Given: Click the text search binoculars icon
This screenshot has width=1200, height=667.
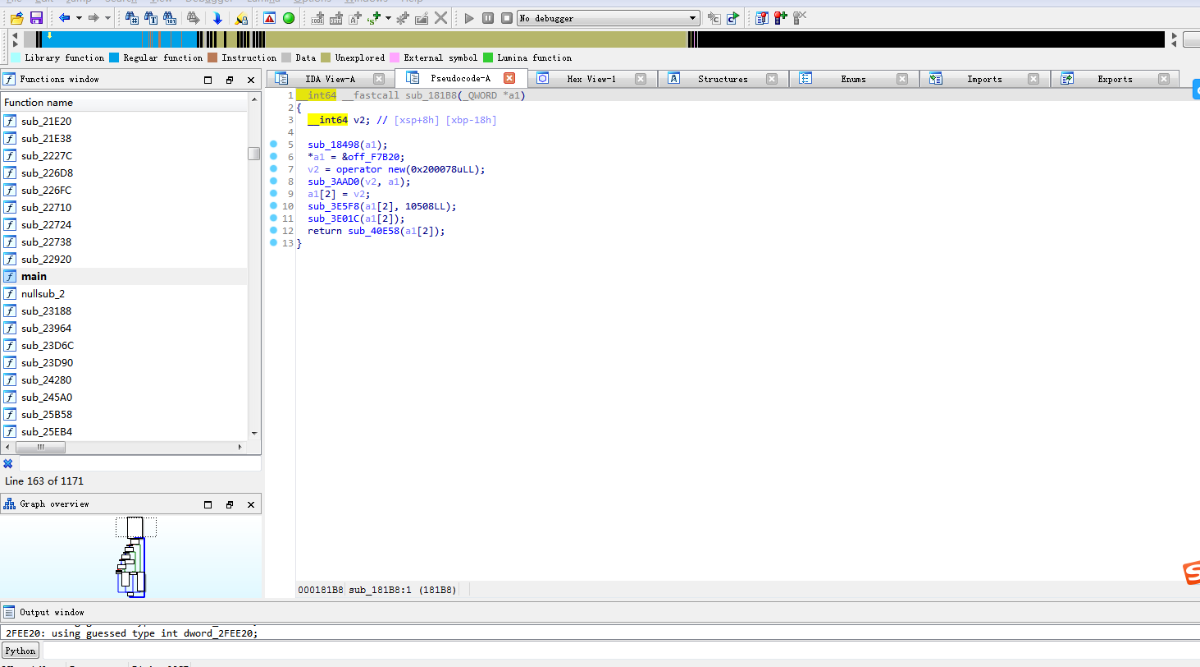Looking at the screenshot, I should [152, 18].
